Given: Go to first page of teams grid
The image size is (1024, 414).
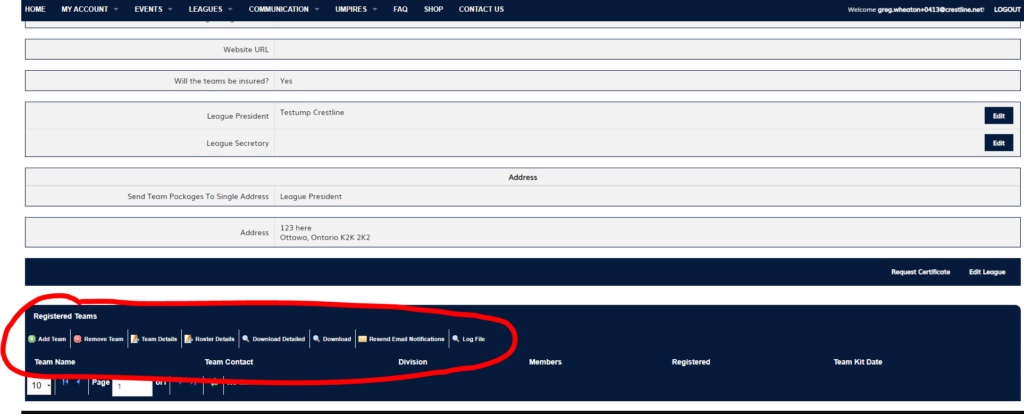Looking at the screenshot, I should [65, 382].
